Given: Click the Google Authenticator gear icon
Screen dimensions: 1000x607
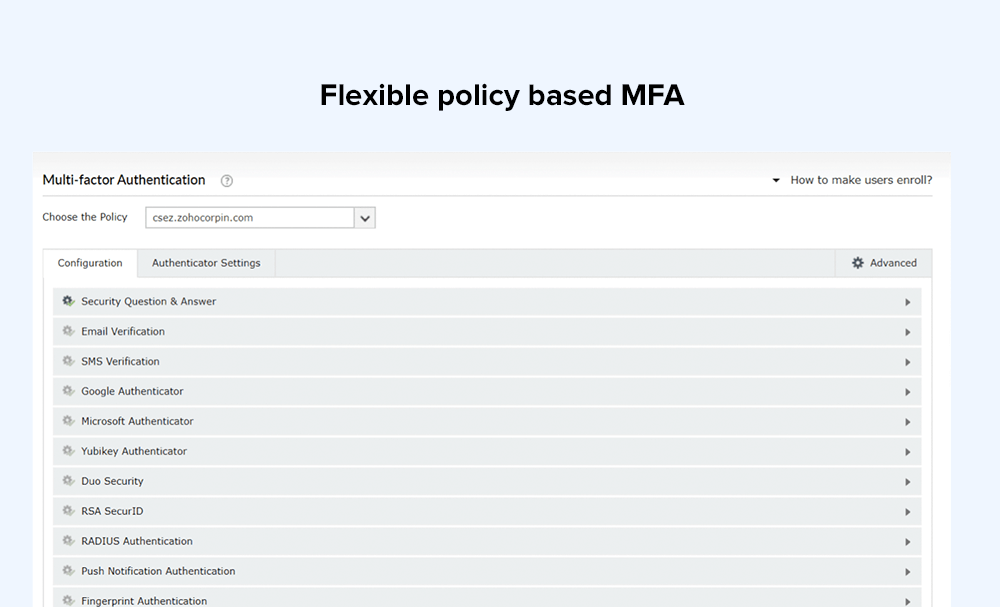Looking at the screenshot, I should 68,391.
